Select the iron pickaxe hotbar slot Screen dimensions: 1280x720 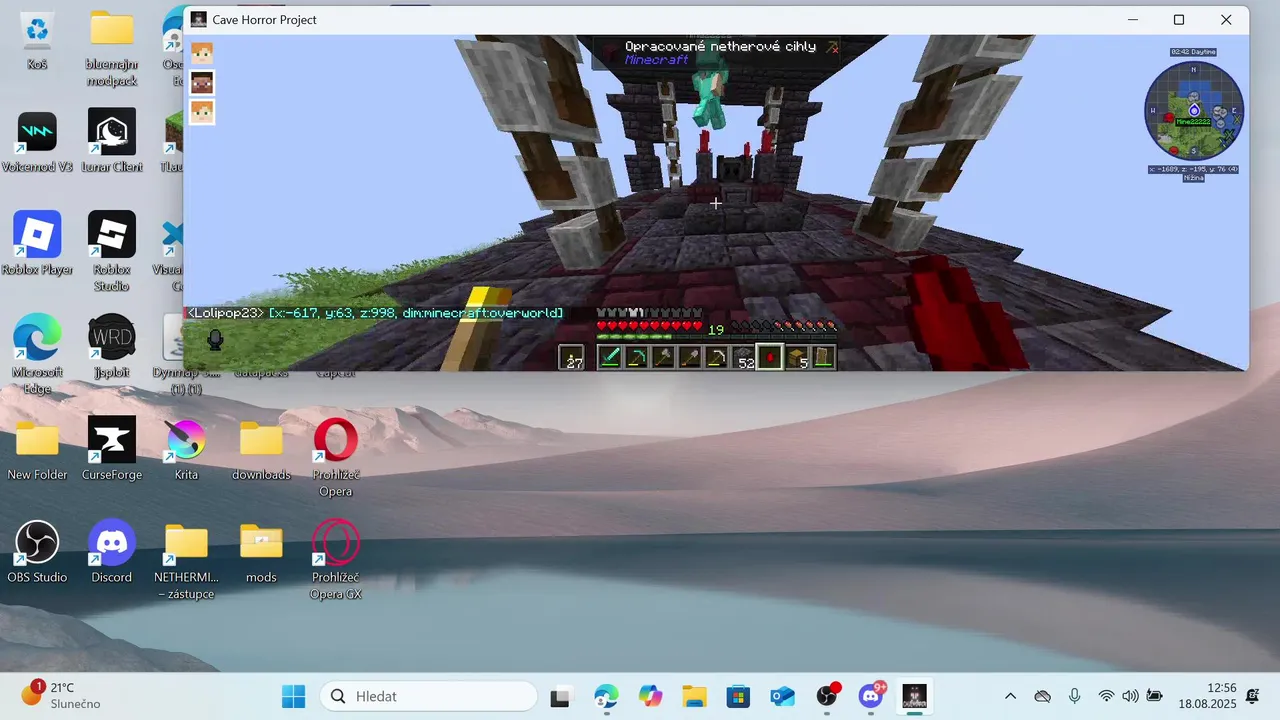(x=716, y=357)
